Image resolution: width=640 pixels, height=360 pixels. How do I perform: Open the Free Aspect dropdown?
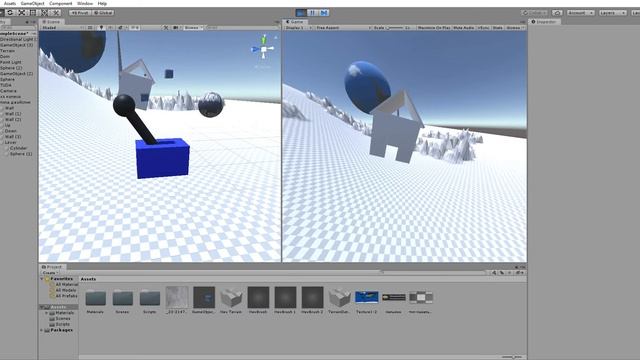(x=343, y=28)
